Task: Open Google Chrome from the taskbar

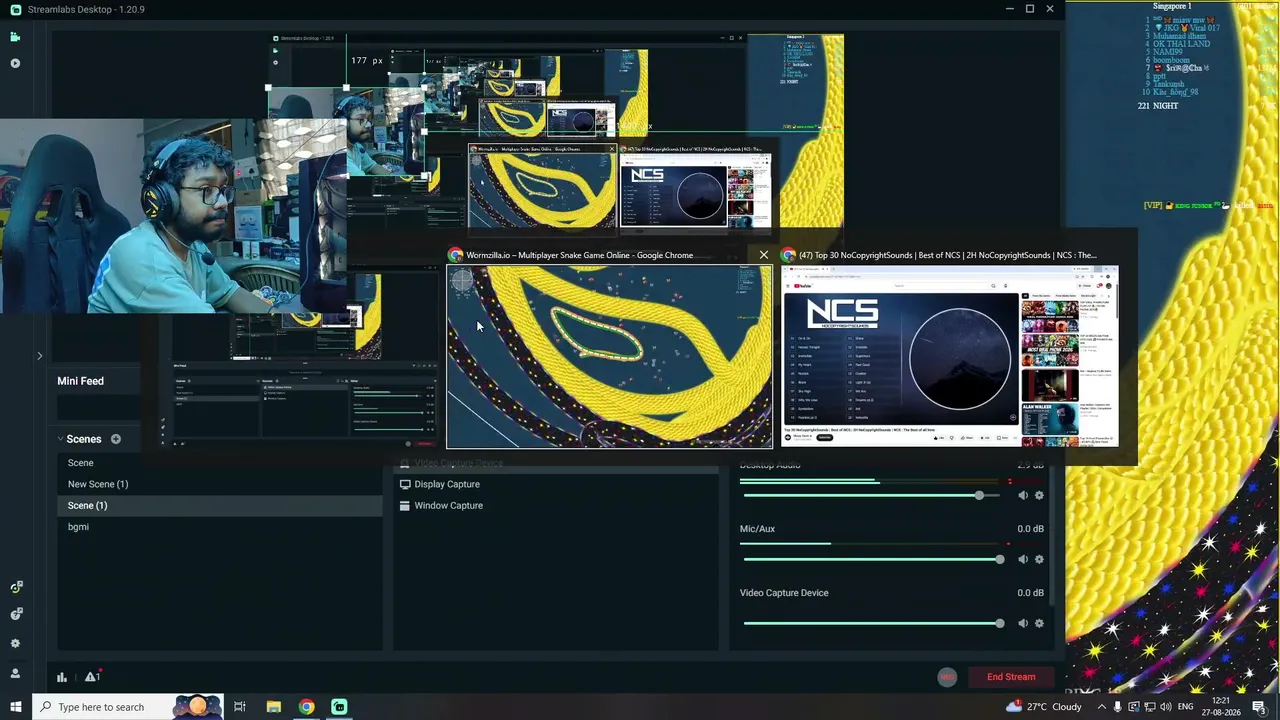Action: click(x=306, y=707)
